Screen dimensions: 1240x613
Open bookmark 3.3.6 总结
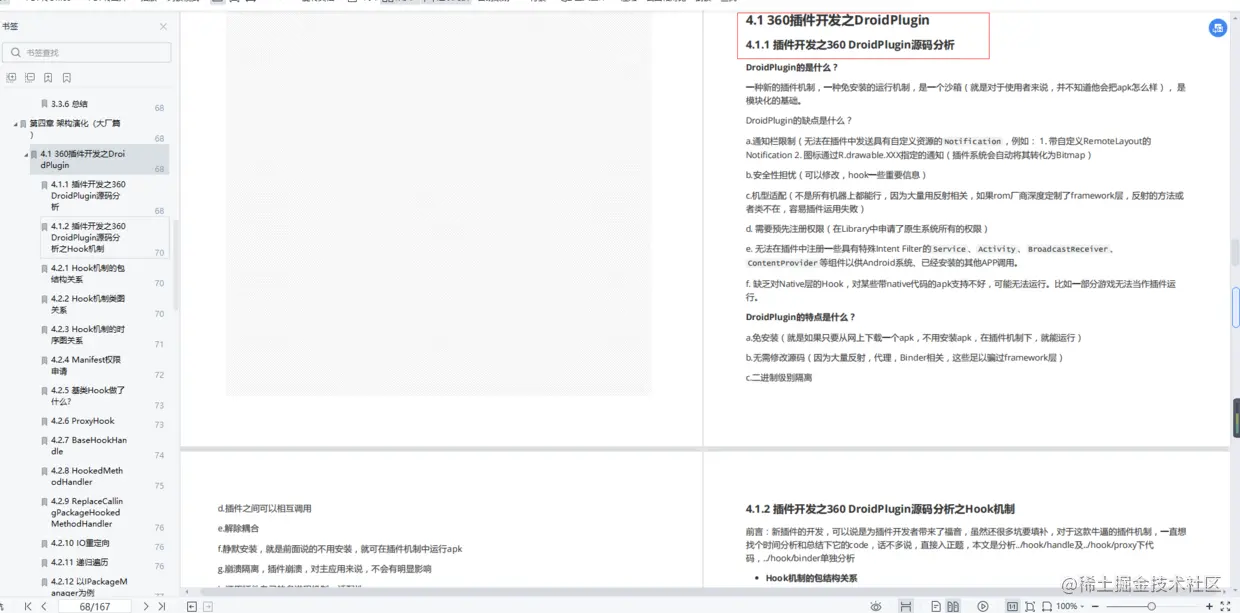coord(69,104)
